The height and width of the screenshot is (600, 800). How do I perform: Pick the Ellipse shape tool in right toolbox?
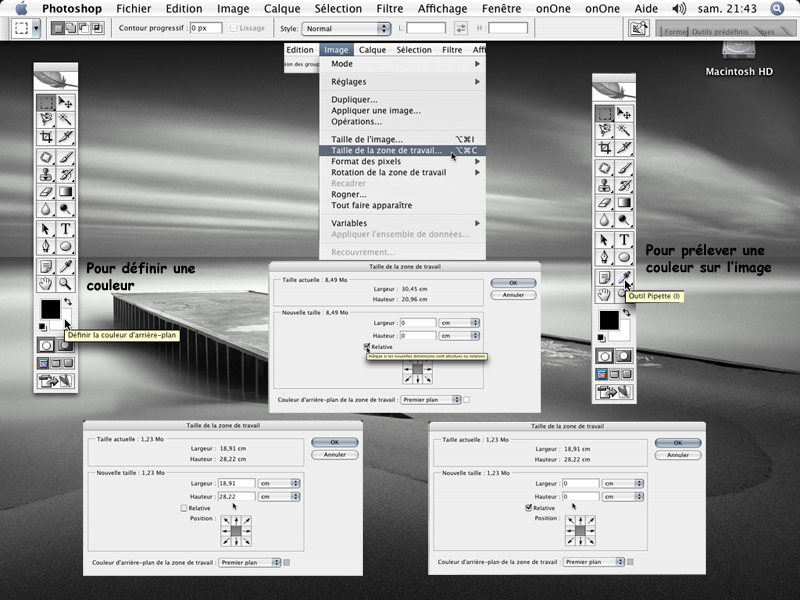pos(623,257)
